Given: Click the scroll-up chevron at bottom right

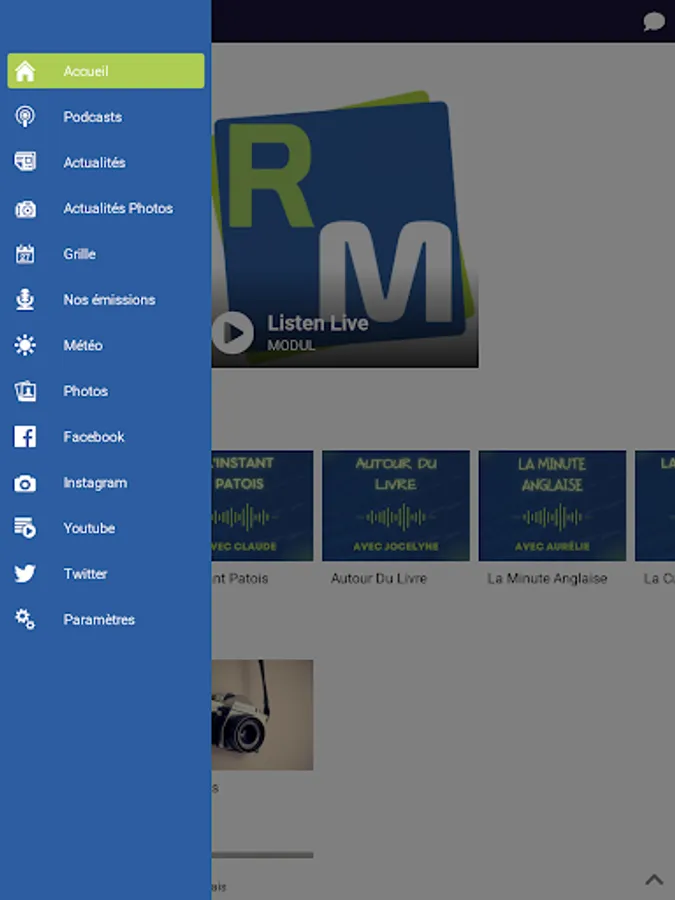Looking at the screenshot, I should (654, 879).
